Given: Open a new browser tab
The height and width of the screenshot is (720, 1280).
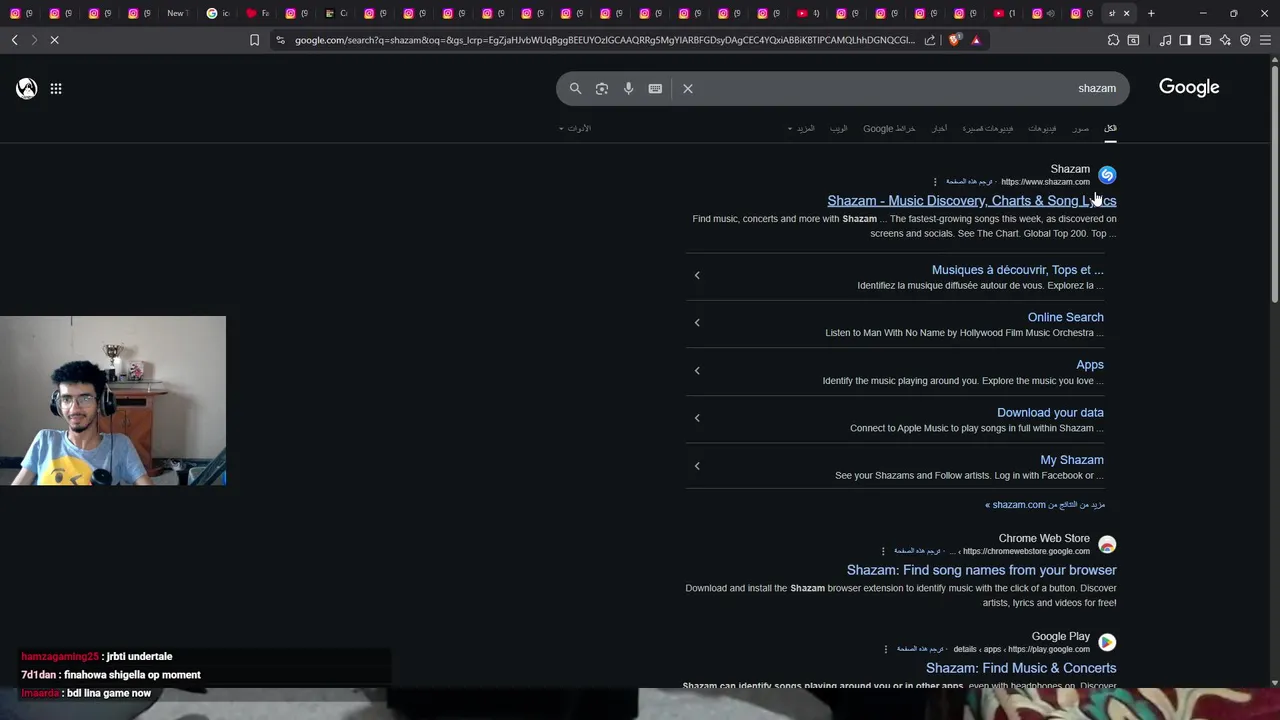Looking at the screenshot, I should (1151, 13).
